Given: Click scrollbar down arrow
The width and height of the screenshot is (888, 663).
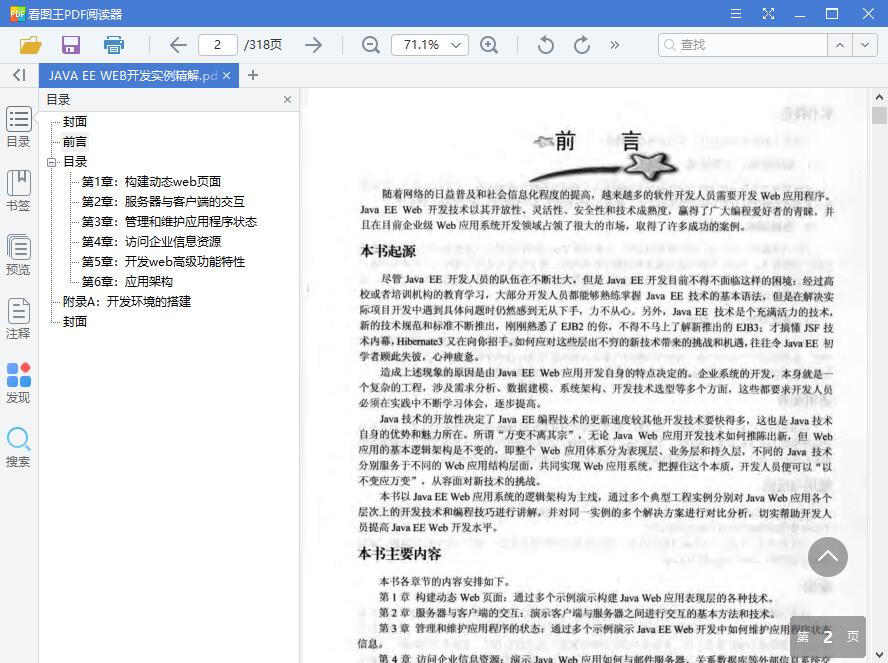Looking at the screenshot, I should [879, 656].
